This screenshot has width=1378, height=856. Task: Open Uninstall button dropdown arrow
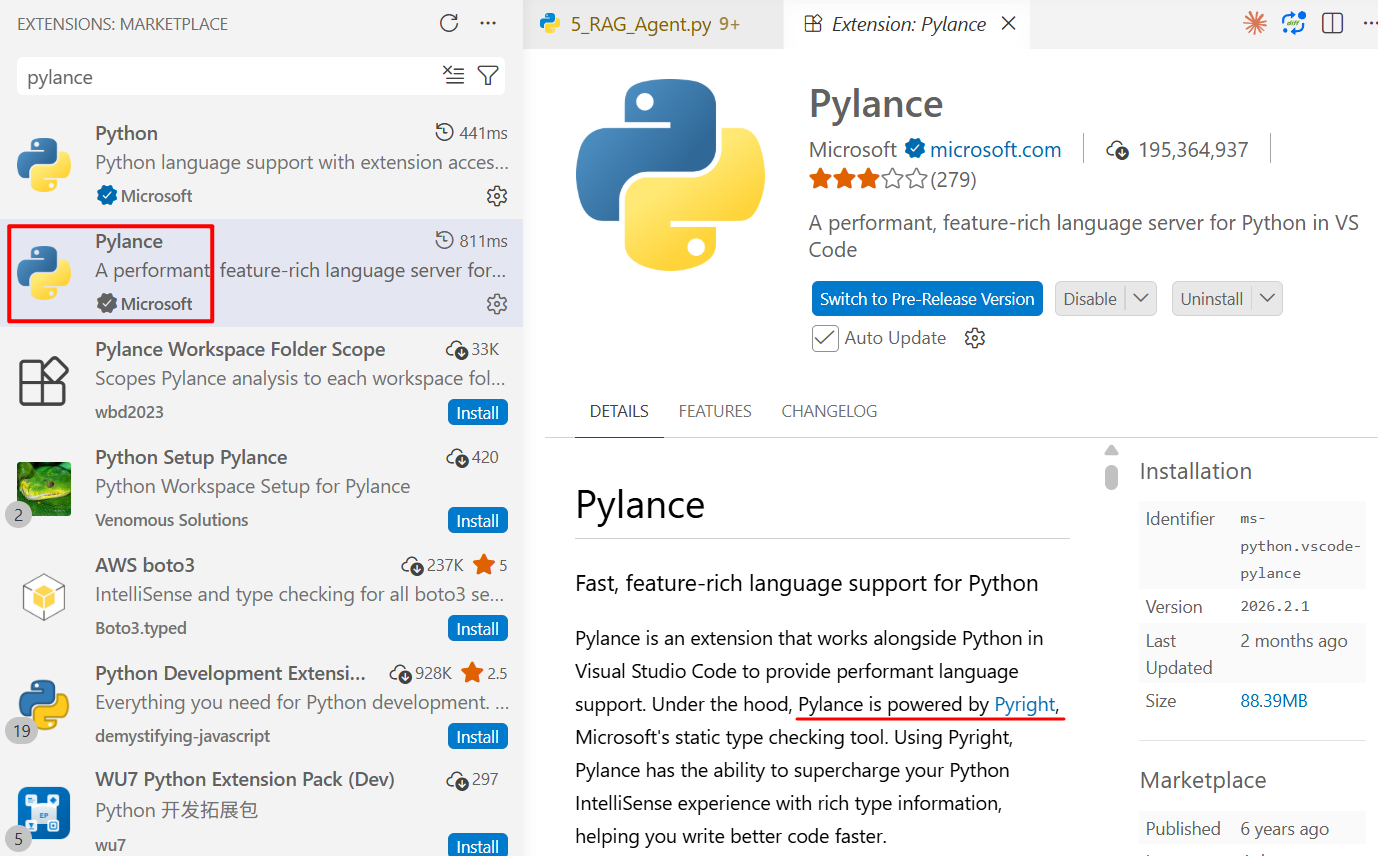[1268, 299]
